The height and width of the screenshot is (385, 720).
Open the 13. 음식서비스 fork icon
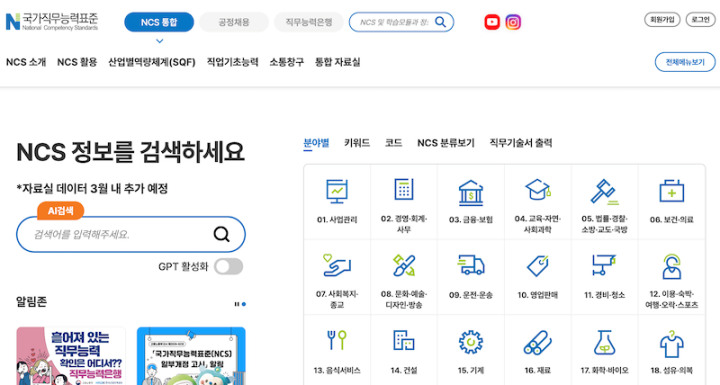pos(337,340)
